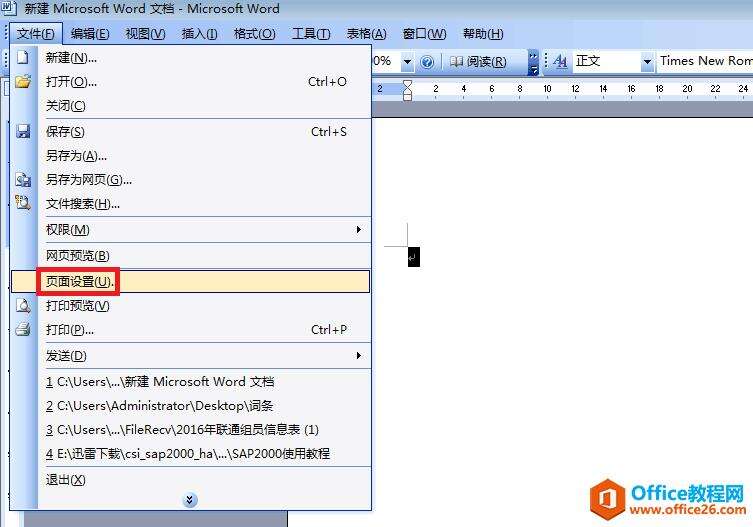Choose 关闭(C) menu entry
The width and height of the screenshot is (753, 527).
tap(190, 106)
